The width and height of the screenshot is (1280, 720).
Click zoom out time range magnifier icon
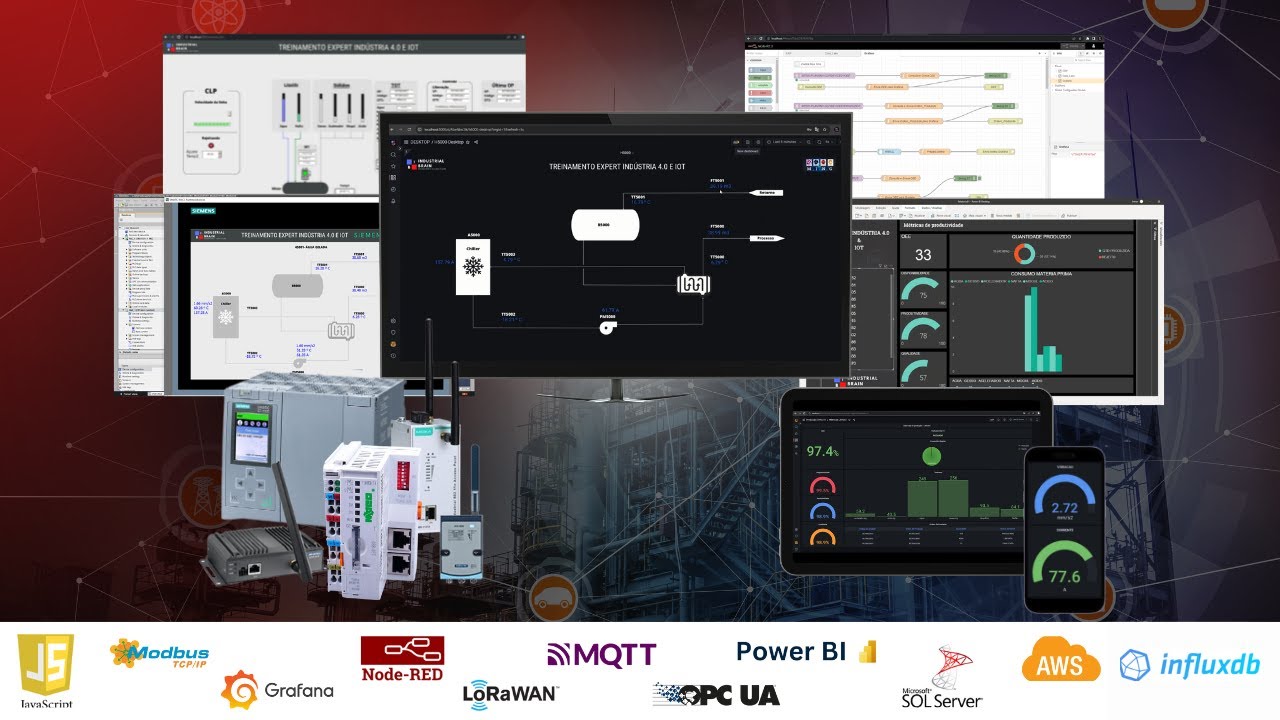pos(809,142)
